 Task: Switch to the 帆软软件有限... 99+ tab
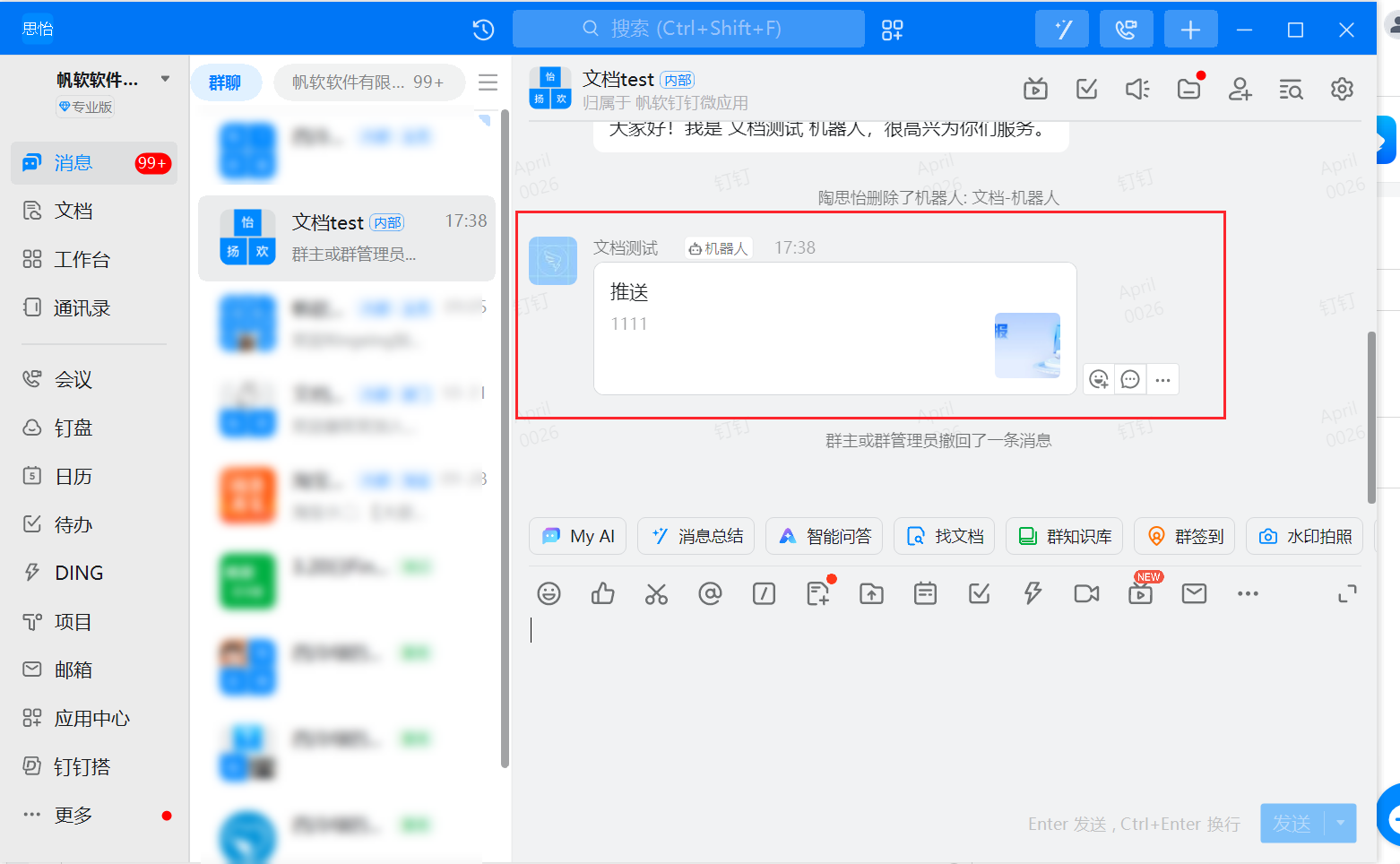[x=368, y=82]
